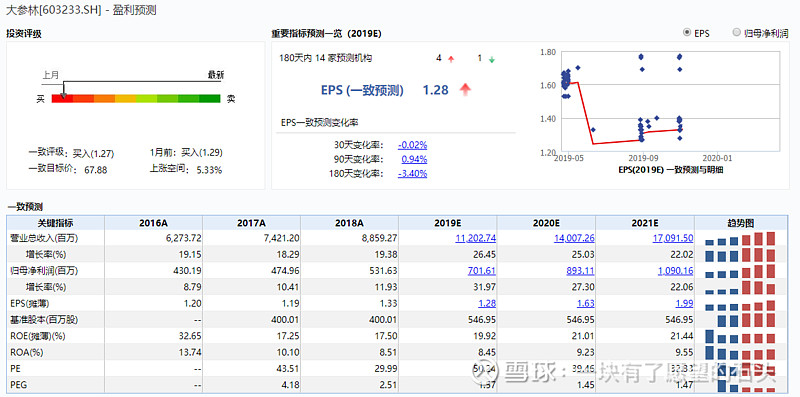Screen dimensions: 800x397
Task: Click the small red upgrade arrow beside 4
Action: (451, 59)
